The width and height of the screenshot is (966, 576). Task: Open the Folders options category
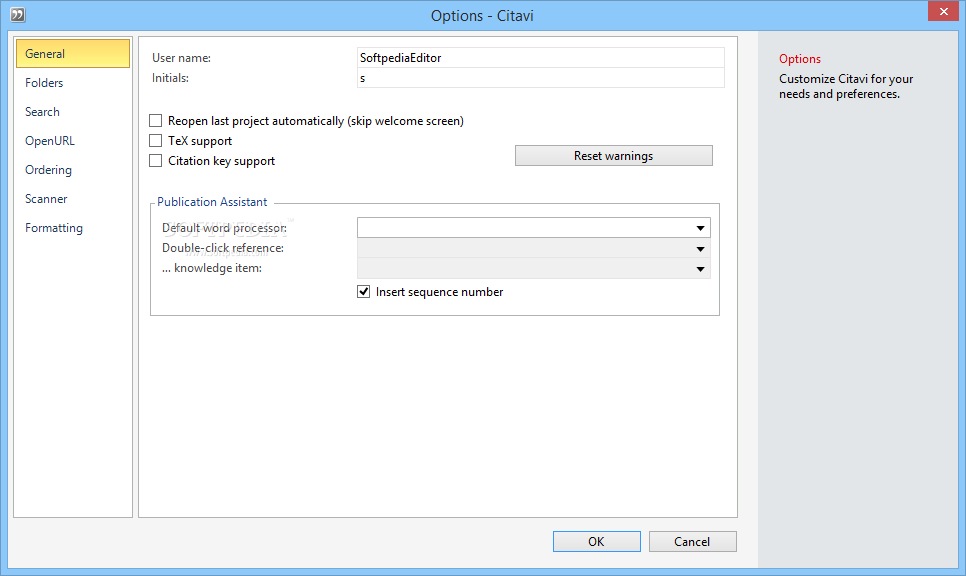point(73,83)
